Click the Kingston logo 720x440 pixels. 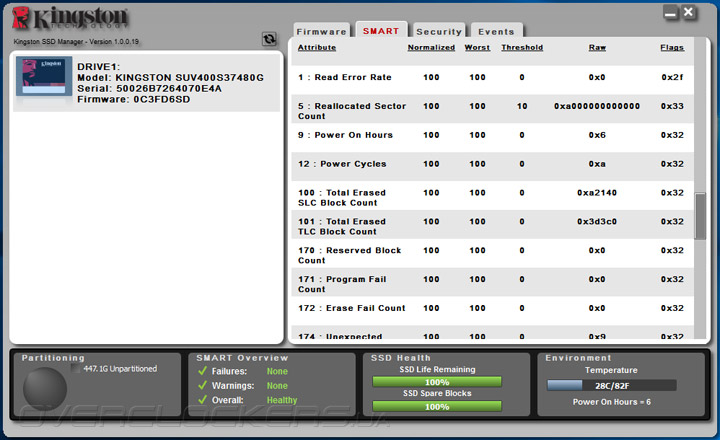[x=70, y=19]
